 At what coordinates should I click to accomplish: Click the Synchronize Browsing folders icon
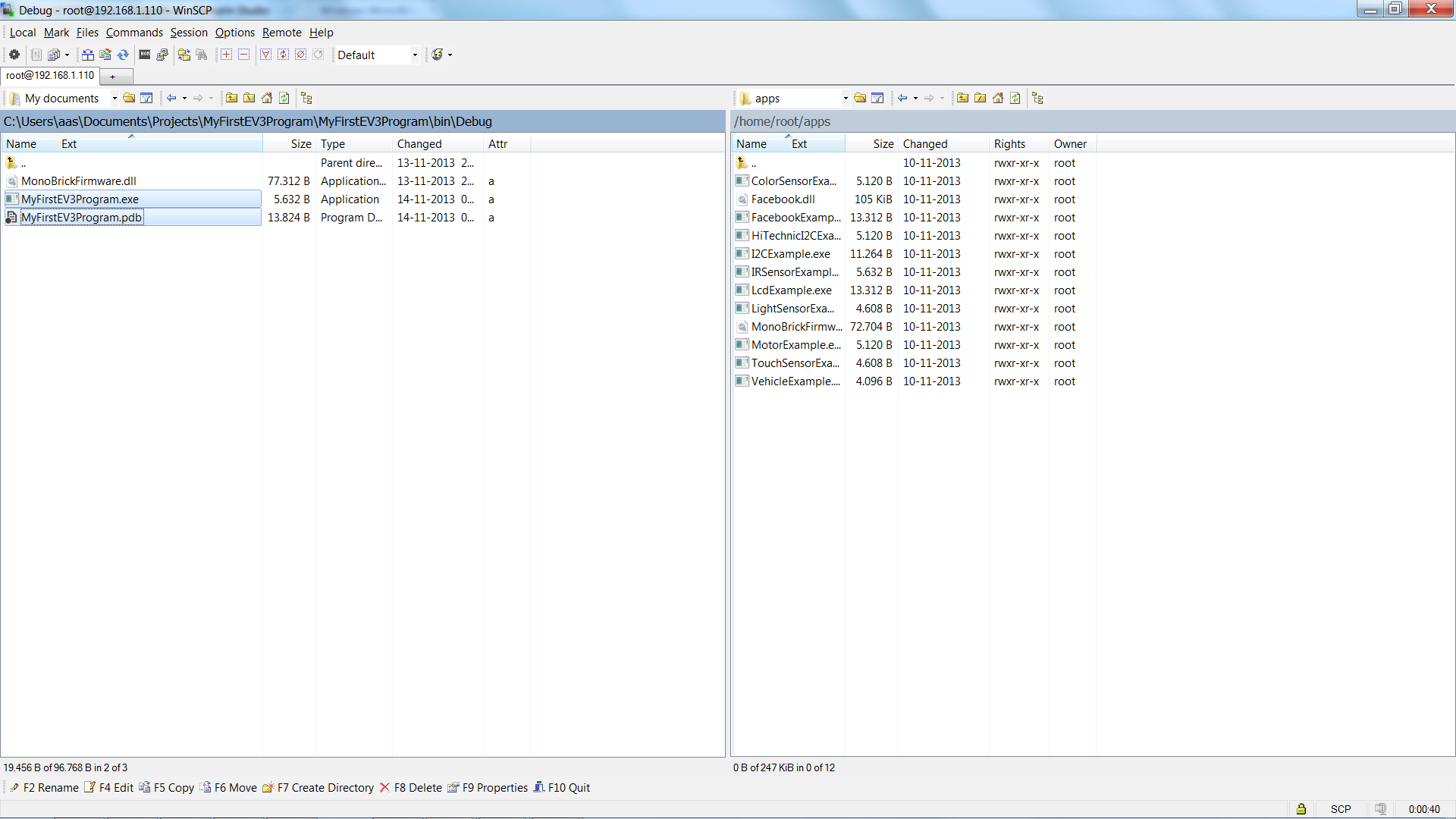click(184, 55)
